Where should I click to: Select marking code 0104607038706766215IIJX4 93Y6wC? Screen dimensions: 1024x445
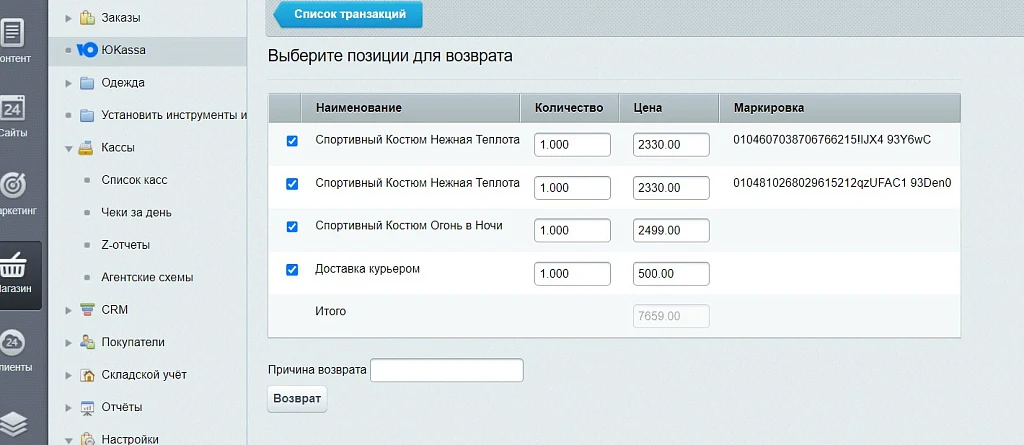click(832, 140)
